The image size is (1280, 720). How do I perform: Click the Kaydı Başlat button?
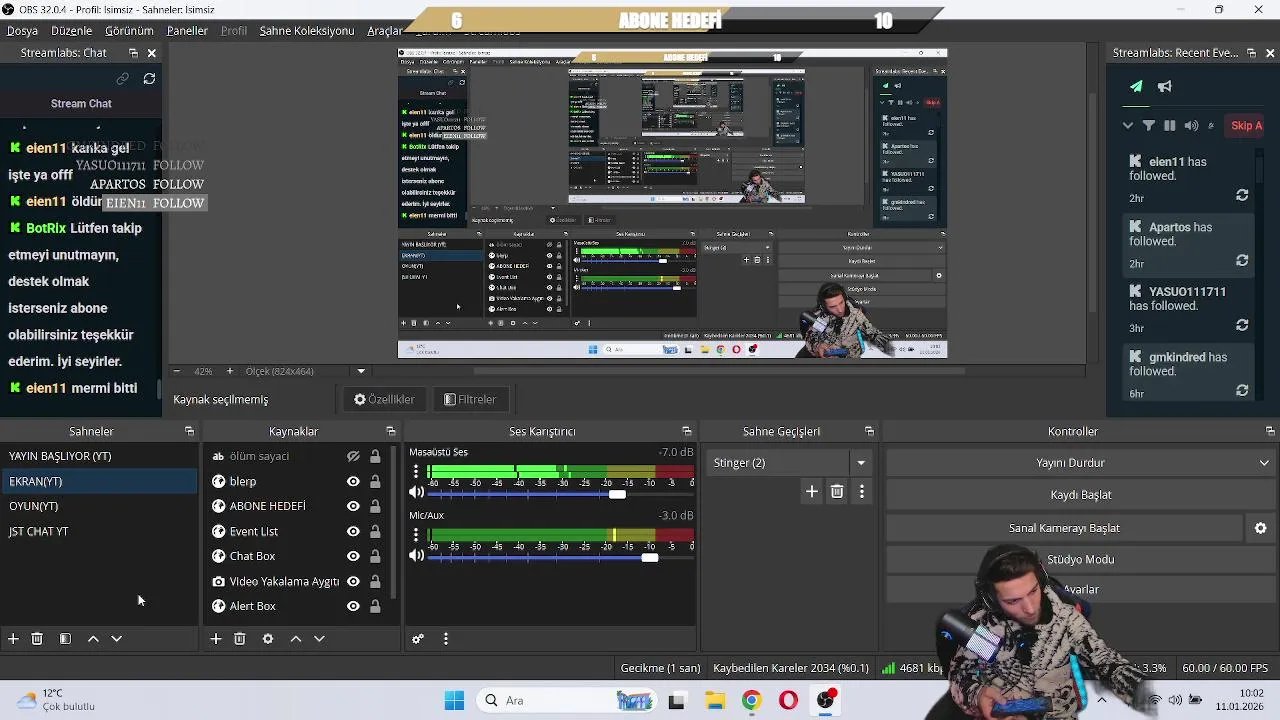[x=1080, y=495]
